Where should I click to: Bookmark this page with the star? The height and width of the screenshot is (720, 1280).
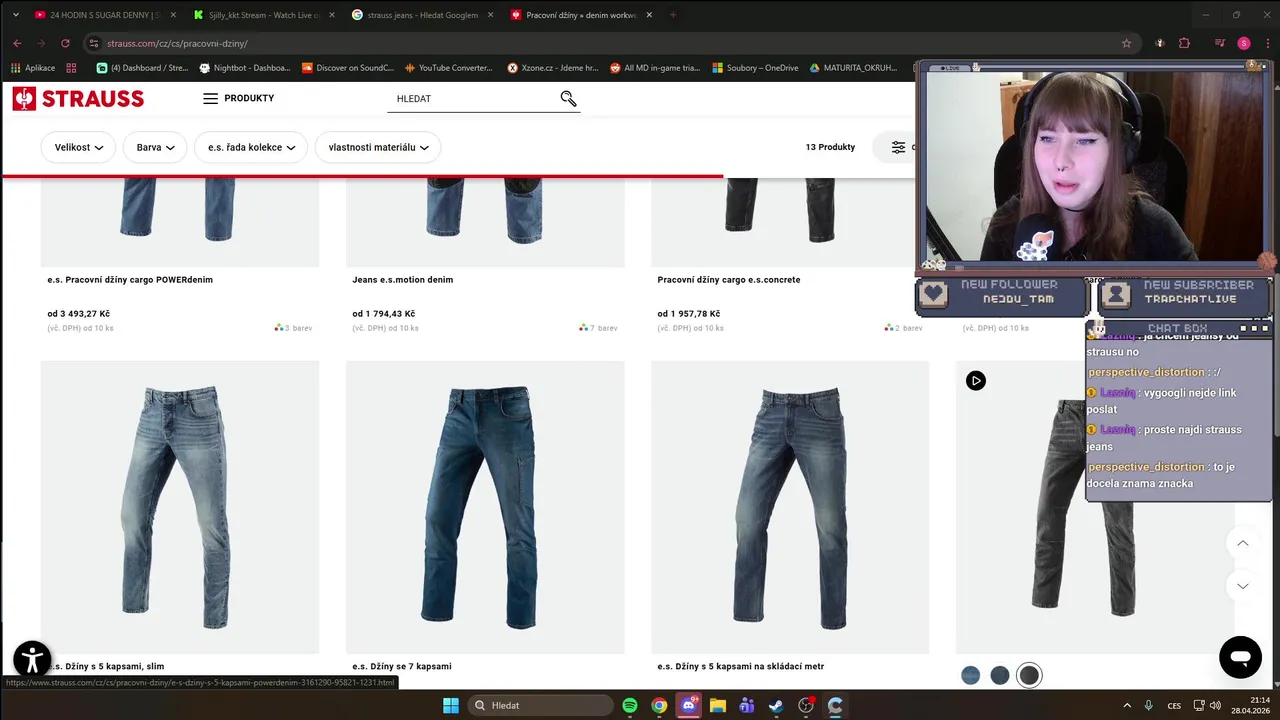(x=1126, y=43)
